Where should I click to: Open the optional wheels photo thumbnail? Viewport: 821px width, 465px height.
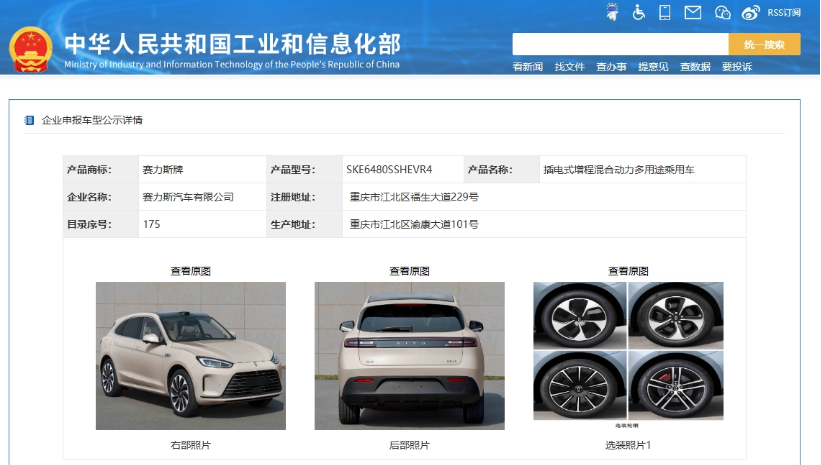click(x=628, y=351)
